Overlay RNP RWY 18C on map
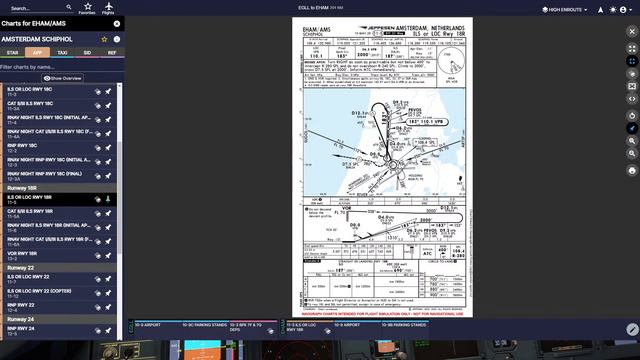The width and height of the screenshot is (640, 360). tap(98, 148)
